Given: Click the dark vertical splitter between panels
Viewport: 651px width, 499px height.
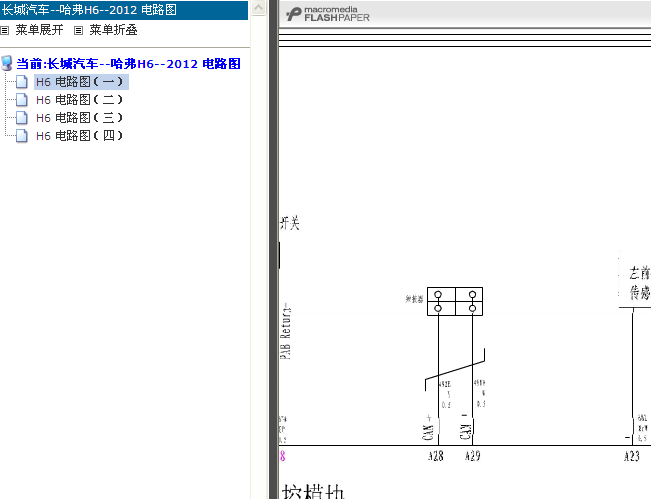Looking at the screenshot, I should point(273,250).
